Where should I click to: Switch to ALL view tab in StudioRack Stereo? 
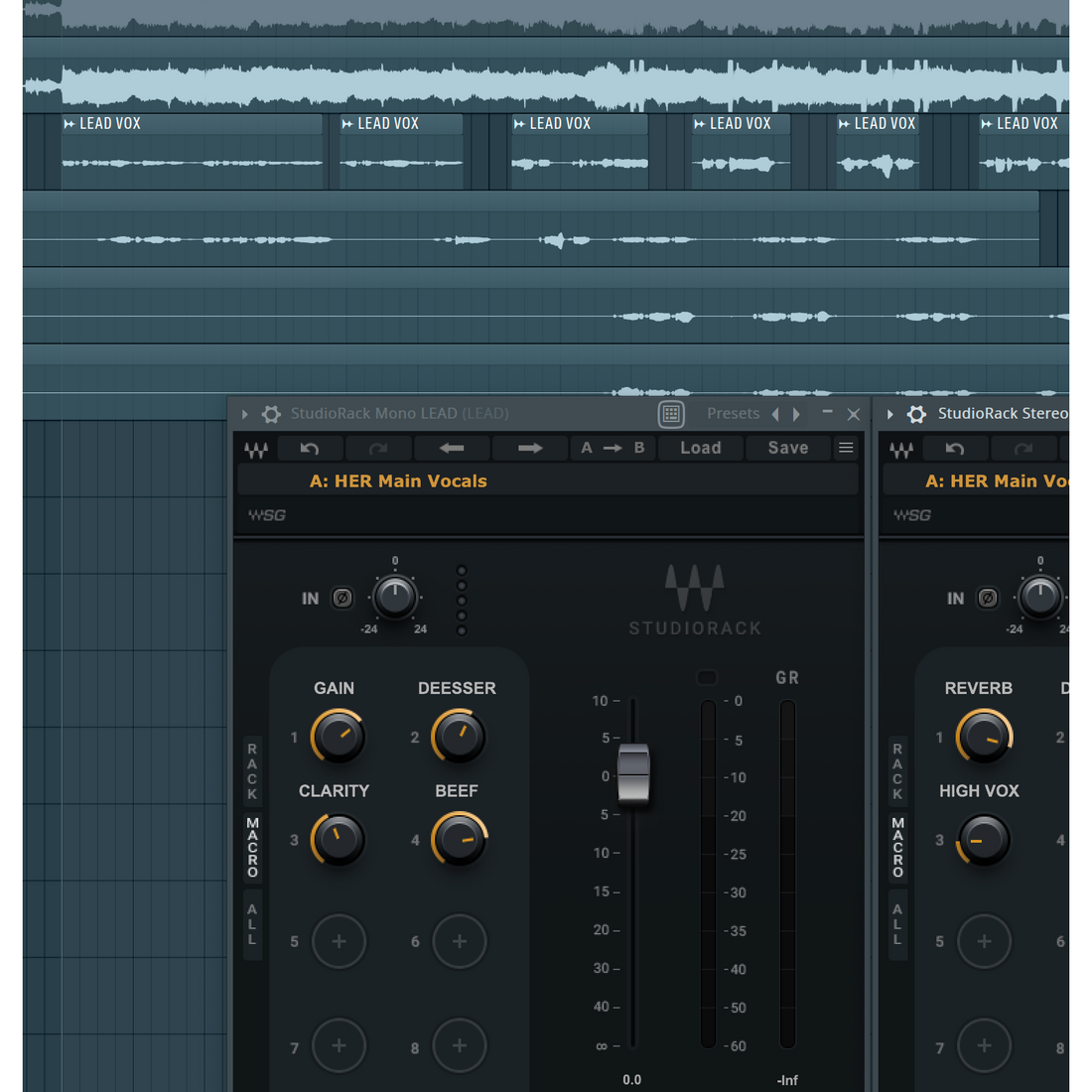click(897, 925)
